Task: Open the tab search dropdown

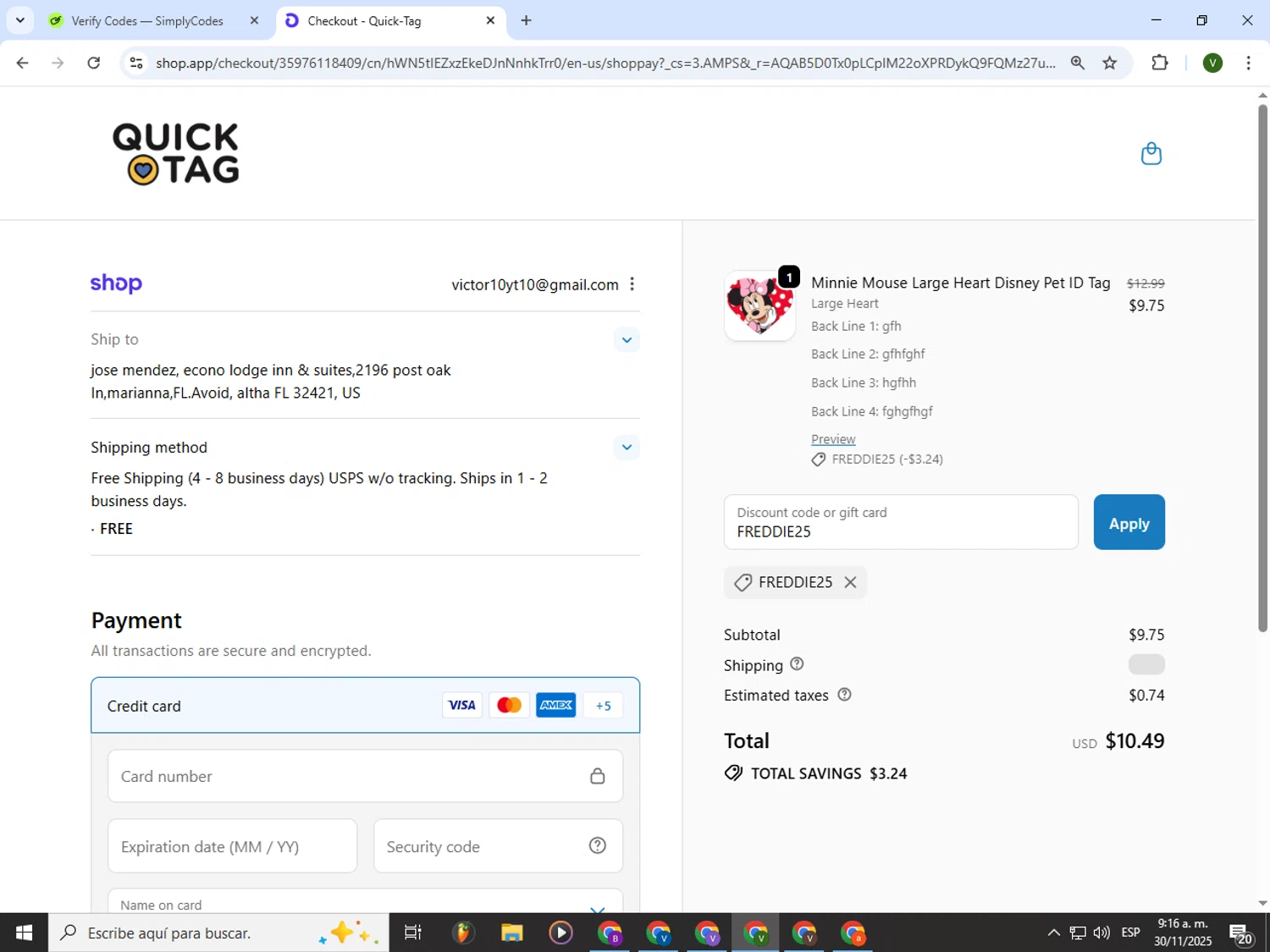Action: pos(20,20)
